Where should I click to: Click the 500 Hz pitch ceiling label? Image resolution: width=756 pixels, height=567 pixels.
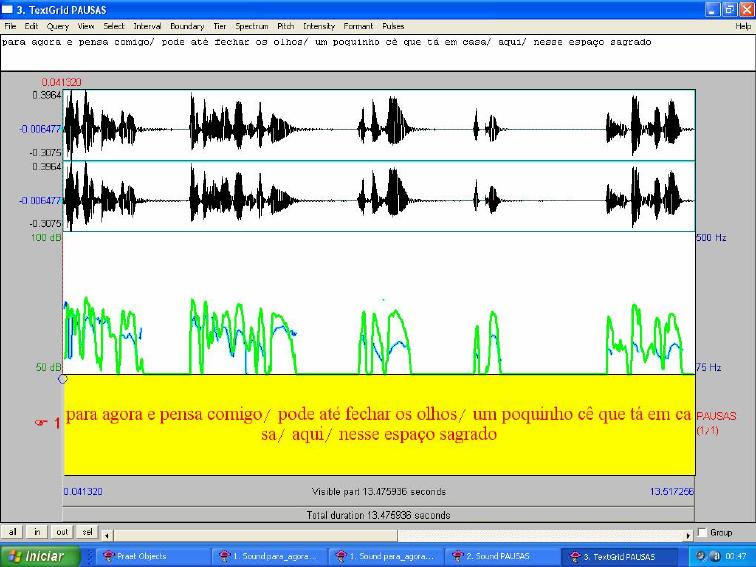tap(712, 238)
